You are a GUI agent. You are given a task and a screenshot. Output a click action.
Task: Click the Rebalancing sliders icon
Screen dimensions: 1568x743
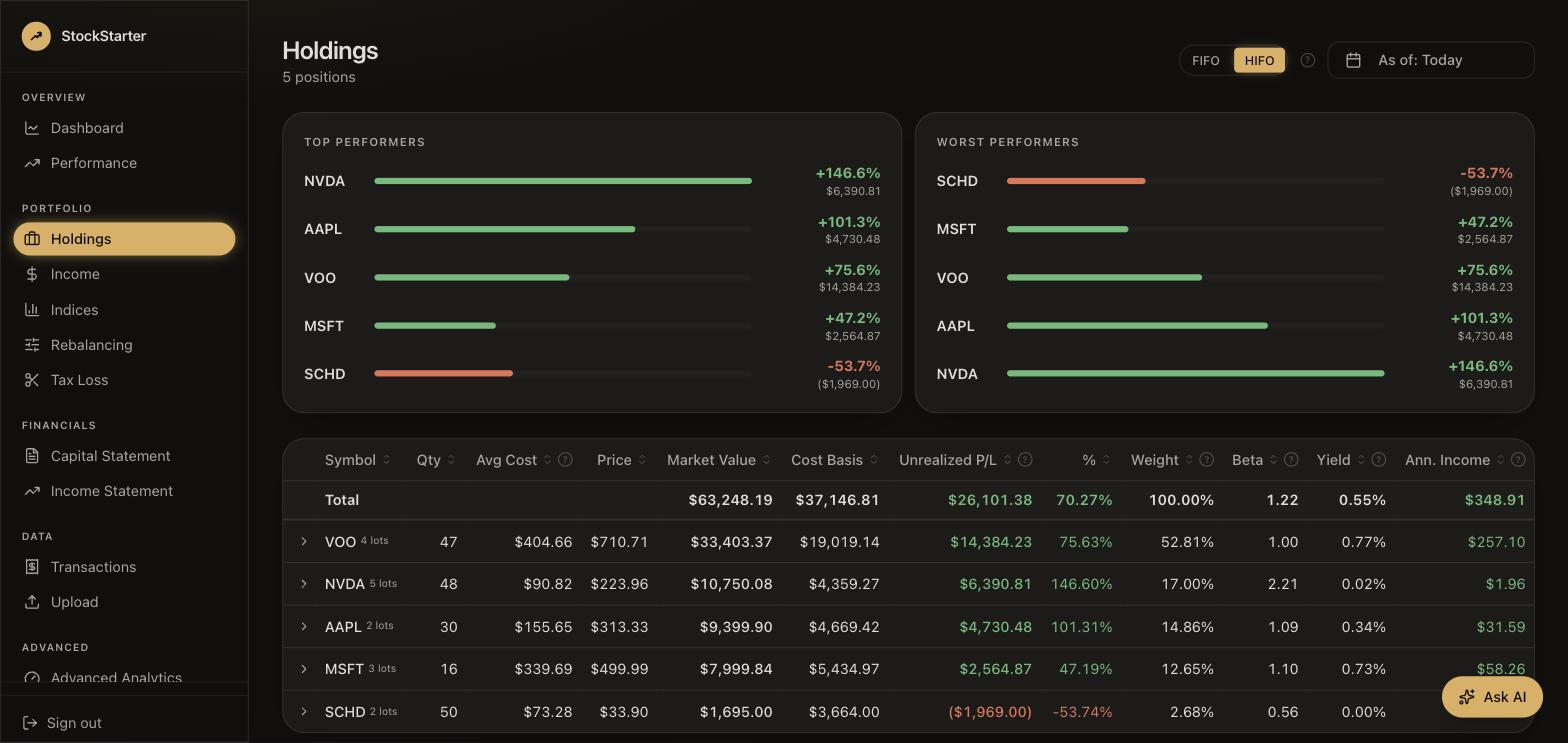(32, 345)
